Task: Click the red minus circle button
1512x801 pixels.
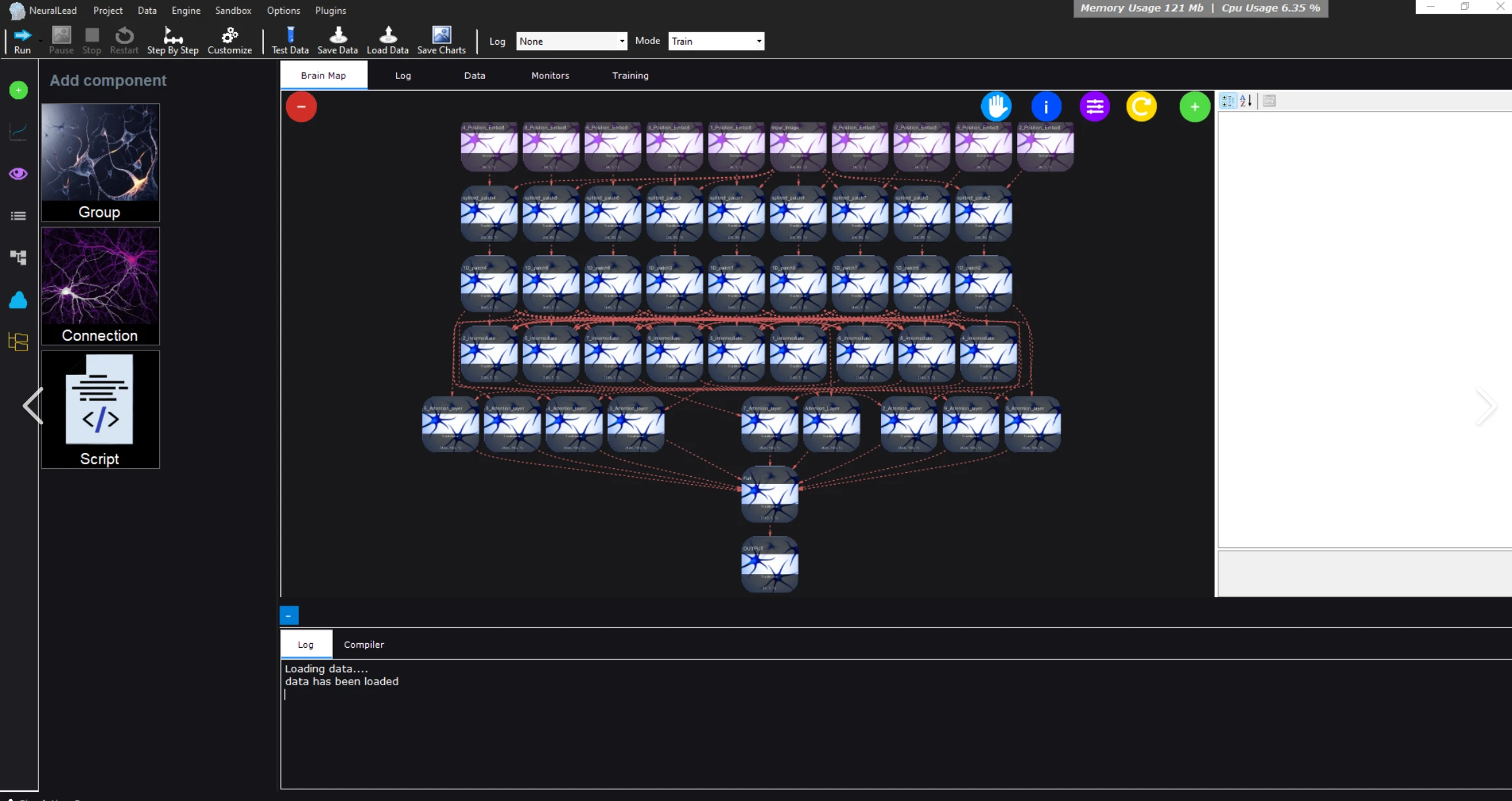Action: (301, 107)
